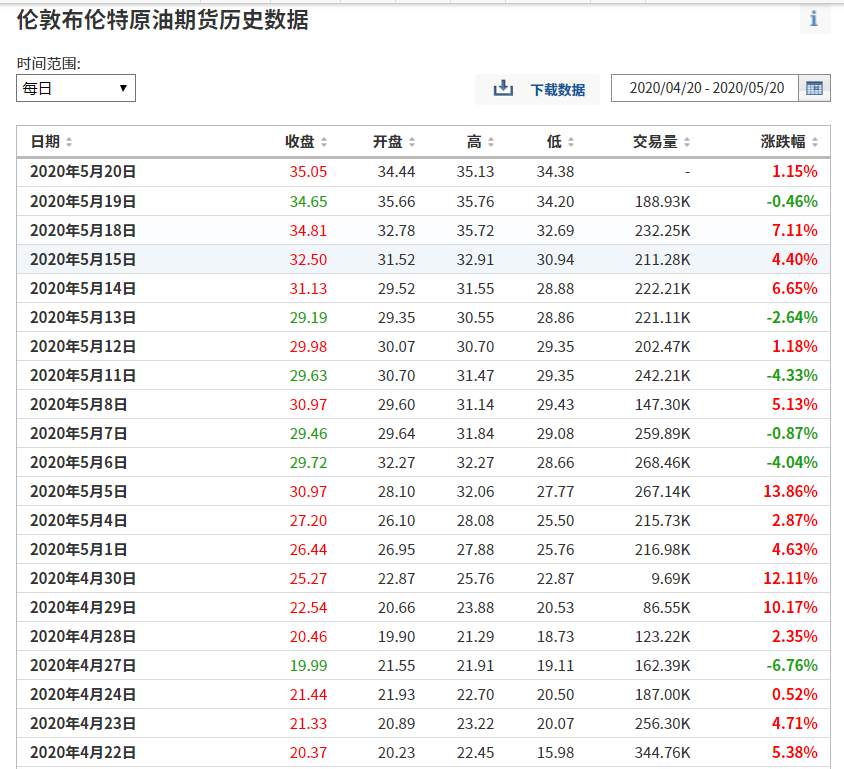Click closing price 19.99
Screen dimensions: 844x769
pos(308,666)
